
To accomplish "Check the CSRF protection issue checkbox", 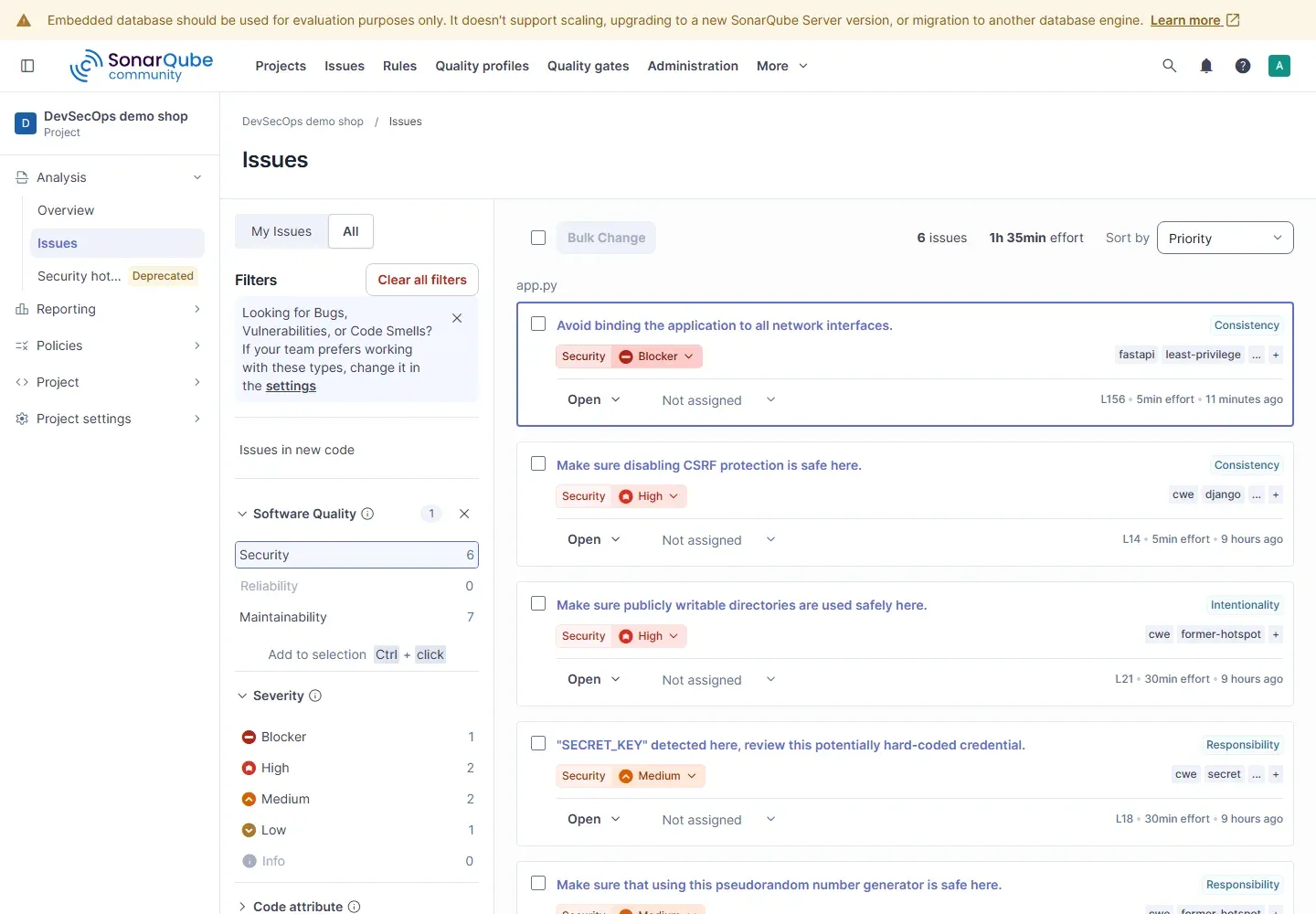I will coord(538,463).
